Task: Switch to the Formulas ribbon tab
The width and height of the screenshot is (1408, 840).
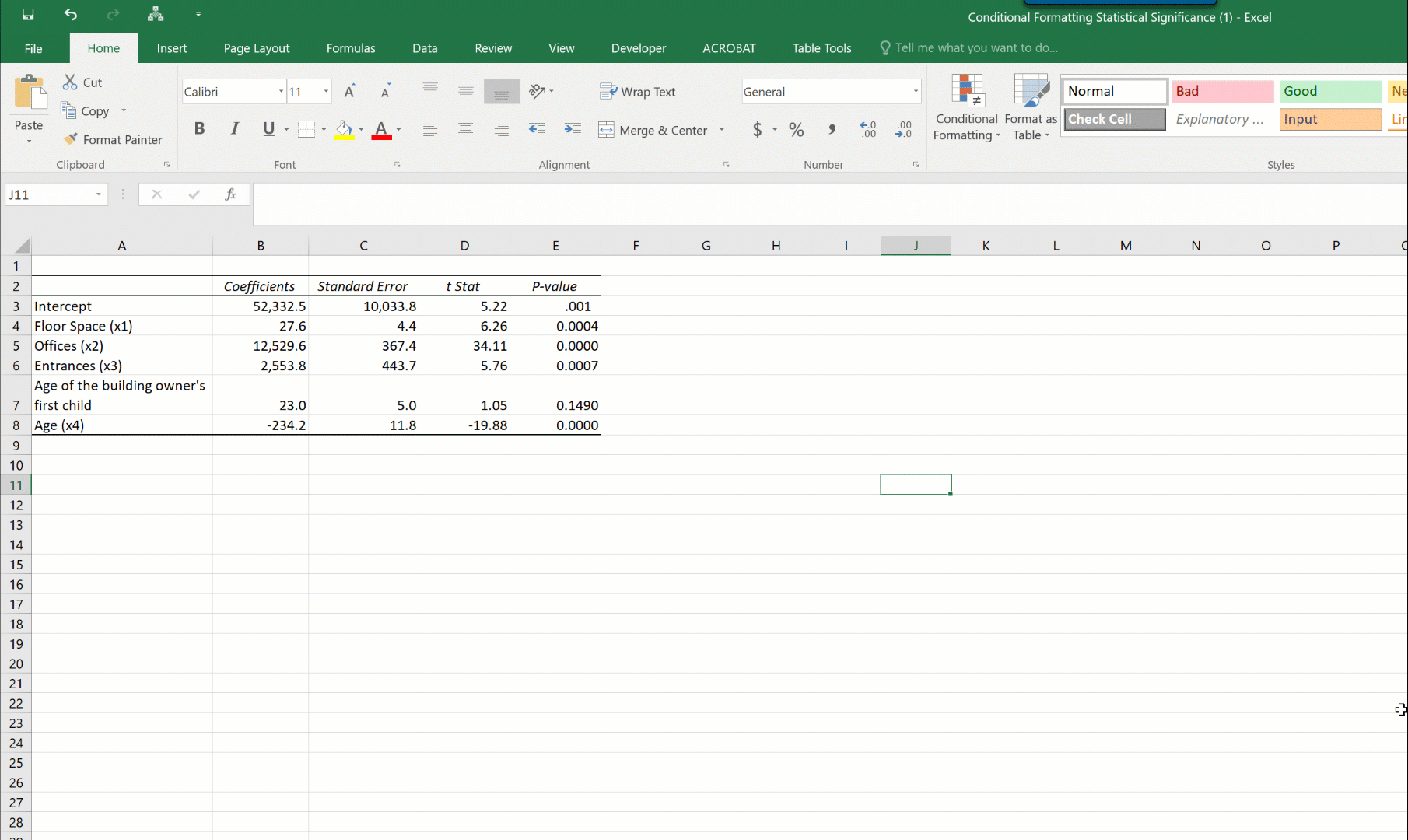Action: point(351,47)
